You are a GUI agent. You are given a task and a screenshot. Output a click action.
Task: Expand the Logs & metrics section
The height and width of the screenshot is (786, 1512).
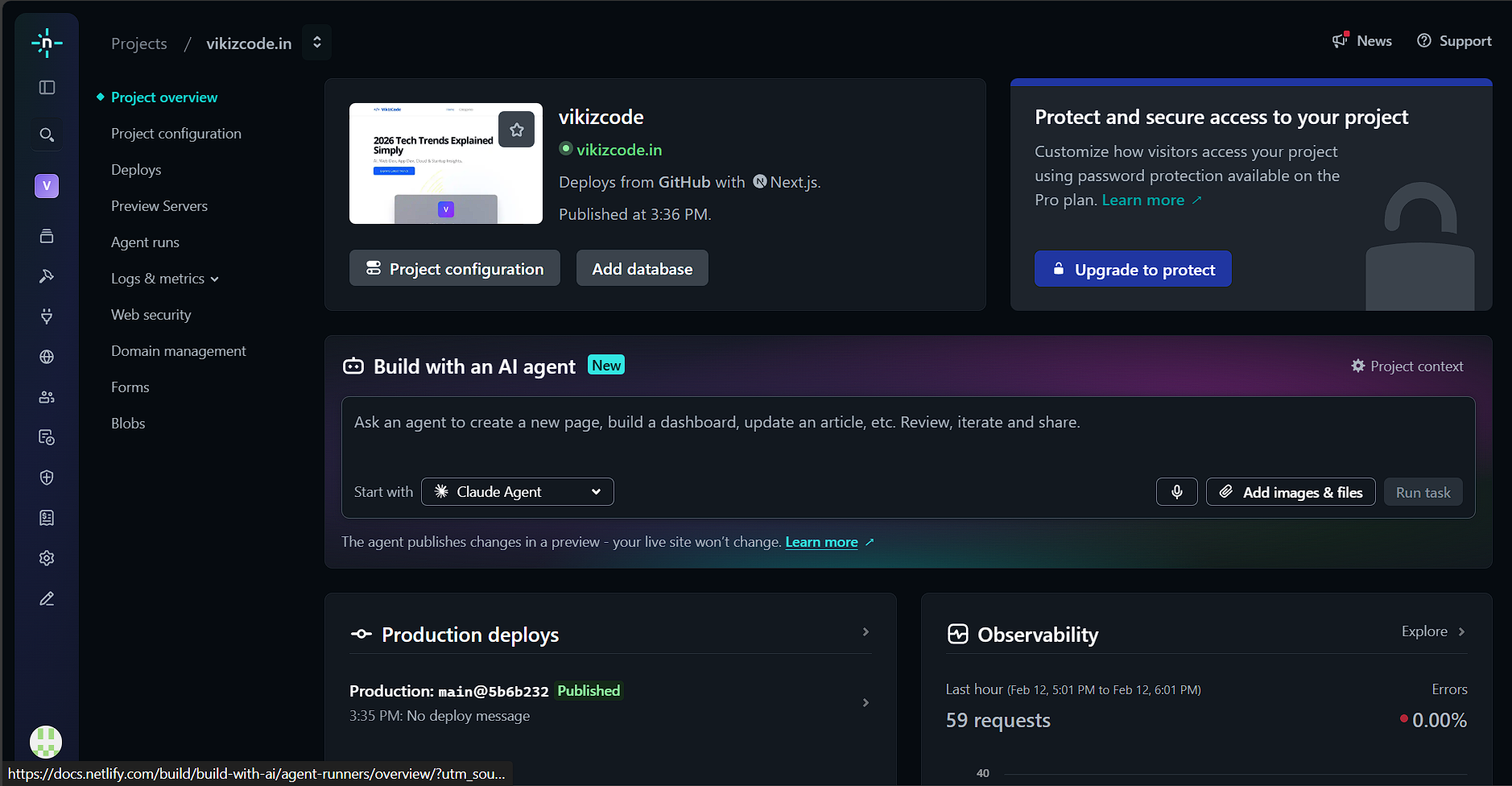click(164, 278)
